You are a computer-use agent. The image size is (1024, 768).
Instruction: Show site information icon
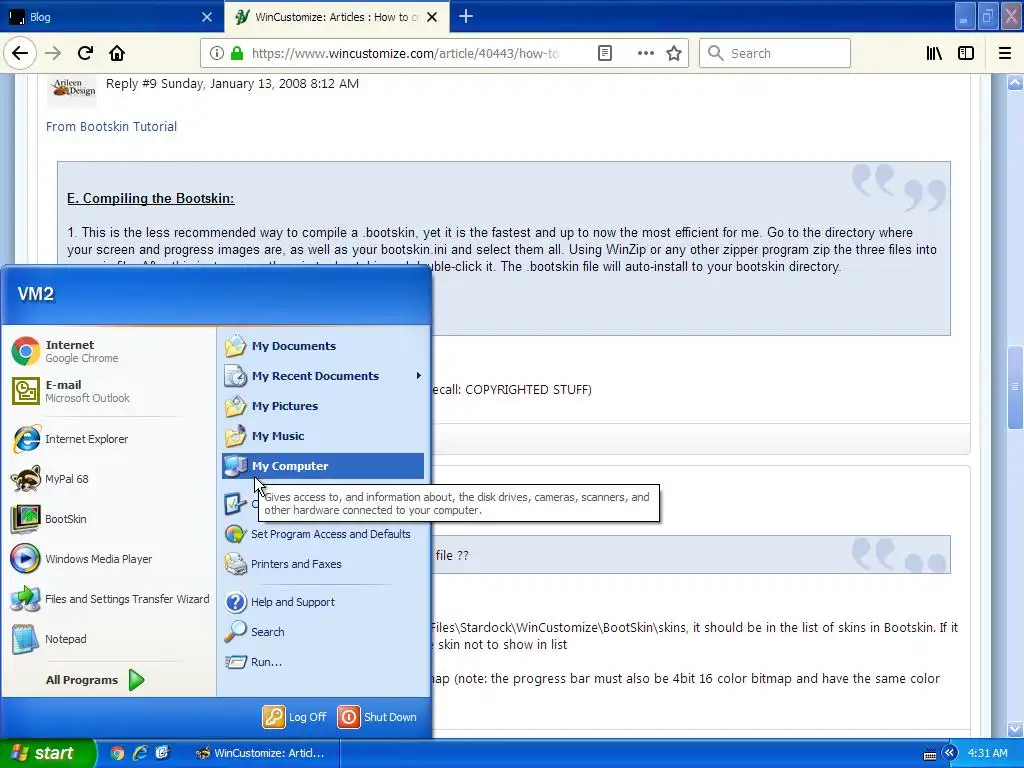(x=217, y=53)
